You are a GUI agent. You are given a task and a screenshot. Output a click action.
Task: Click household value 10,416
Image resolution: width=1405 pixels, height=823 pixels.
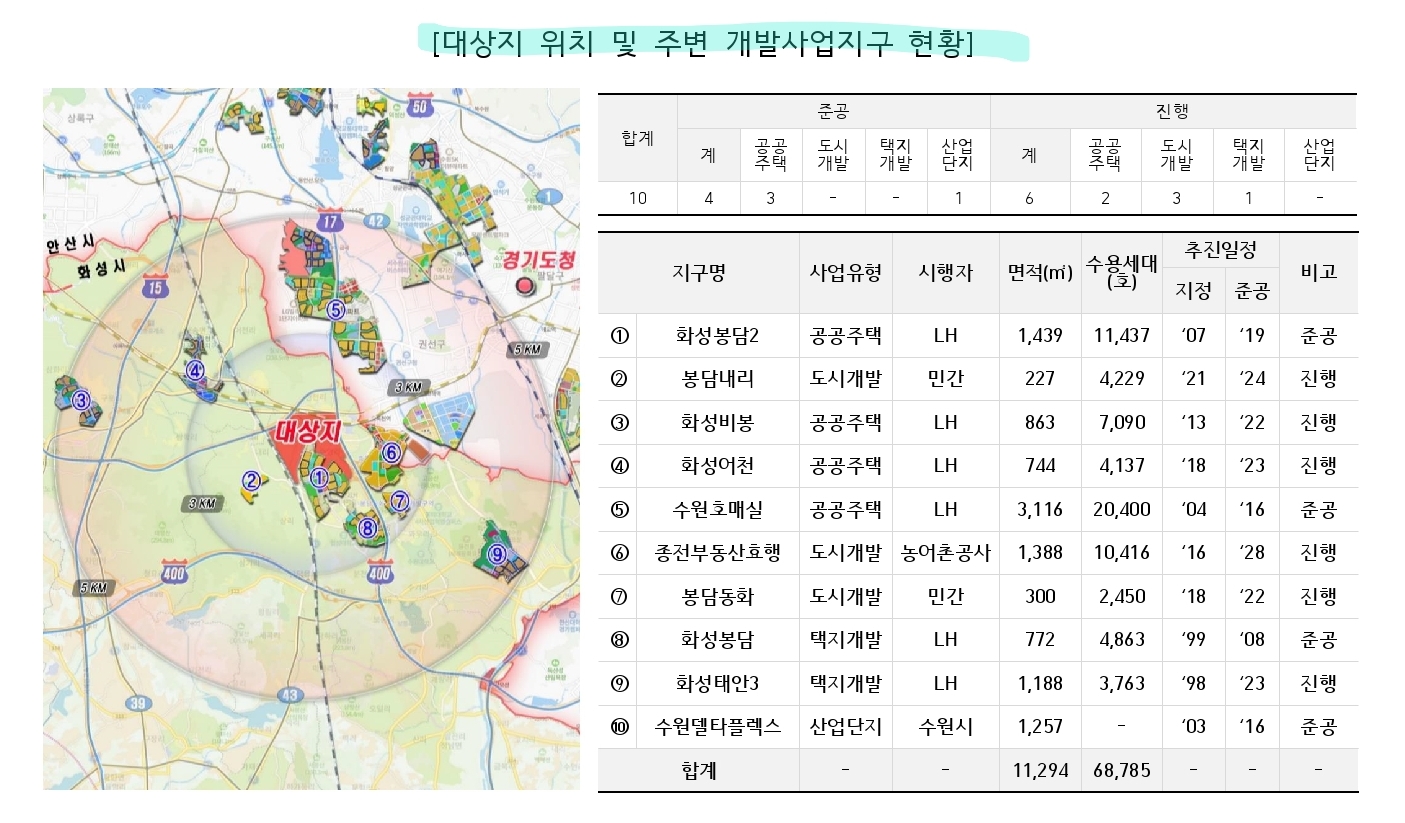click(x=1121, y=553)
